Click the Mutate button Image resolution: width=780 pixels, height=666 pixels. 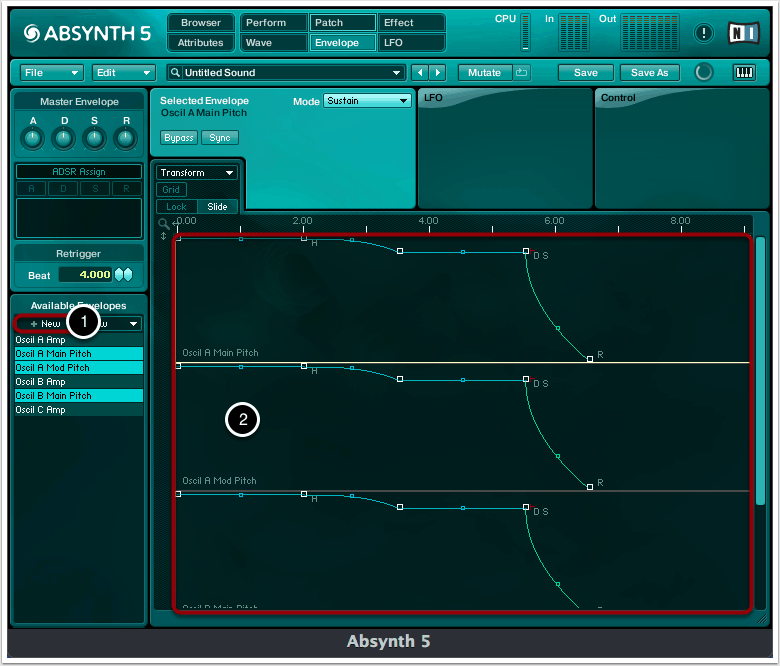pyautogui.click(x=485, y=73)
